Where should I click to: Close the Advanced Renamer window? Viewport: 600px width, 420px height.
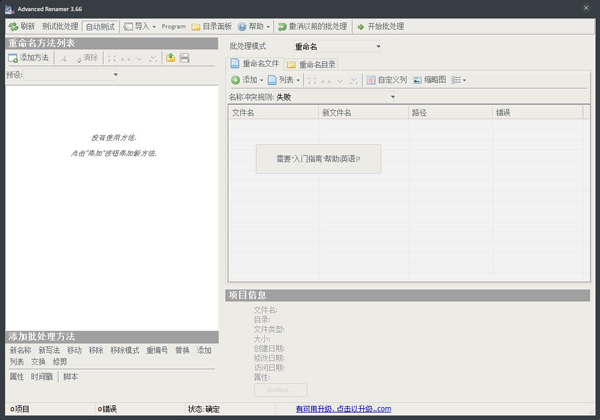click(586, 8)
